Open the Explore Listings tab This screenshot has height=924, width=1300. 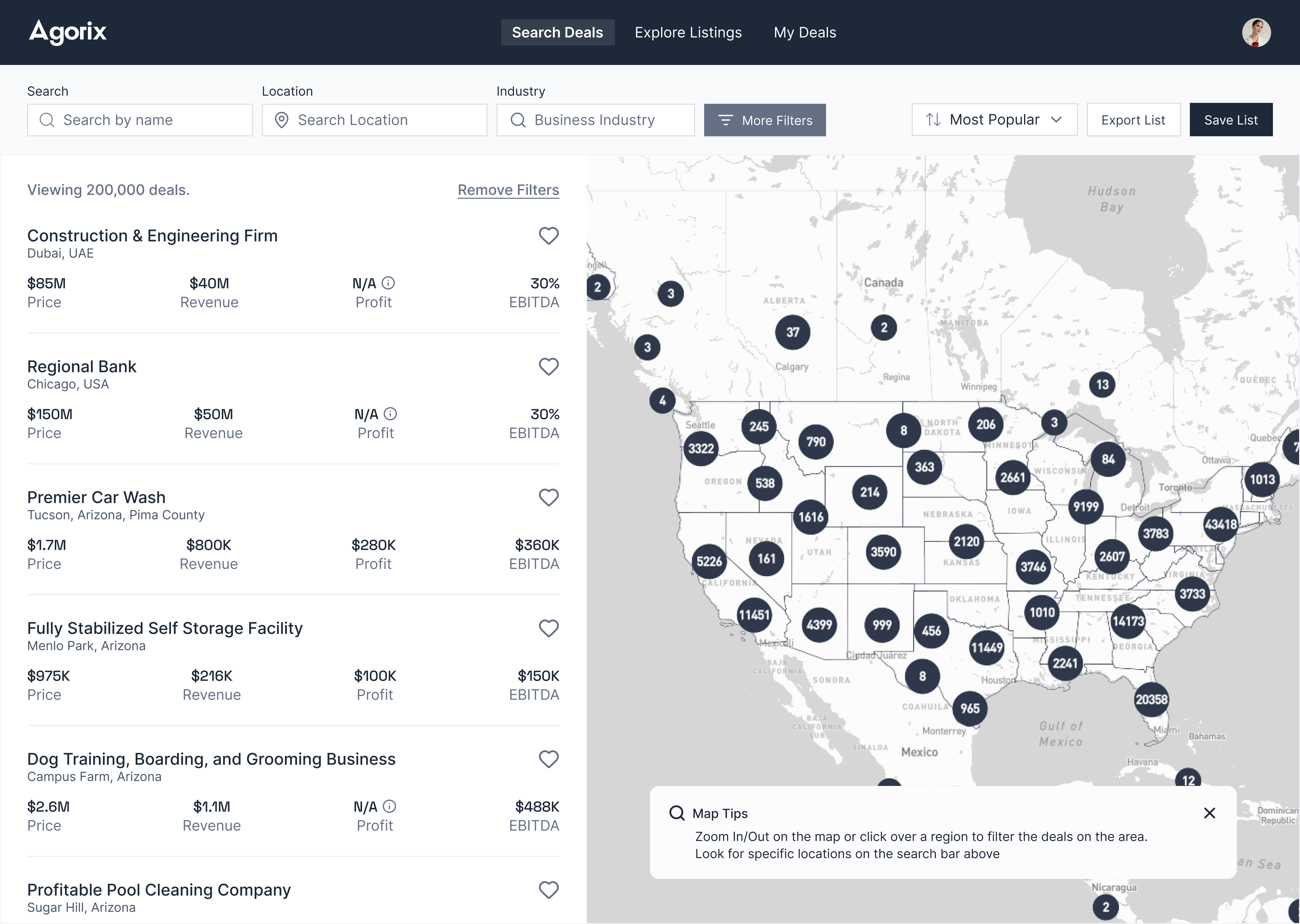688,32
